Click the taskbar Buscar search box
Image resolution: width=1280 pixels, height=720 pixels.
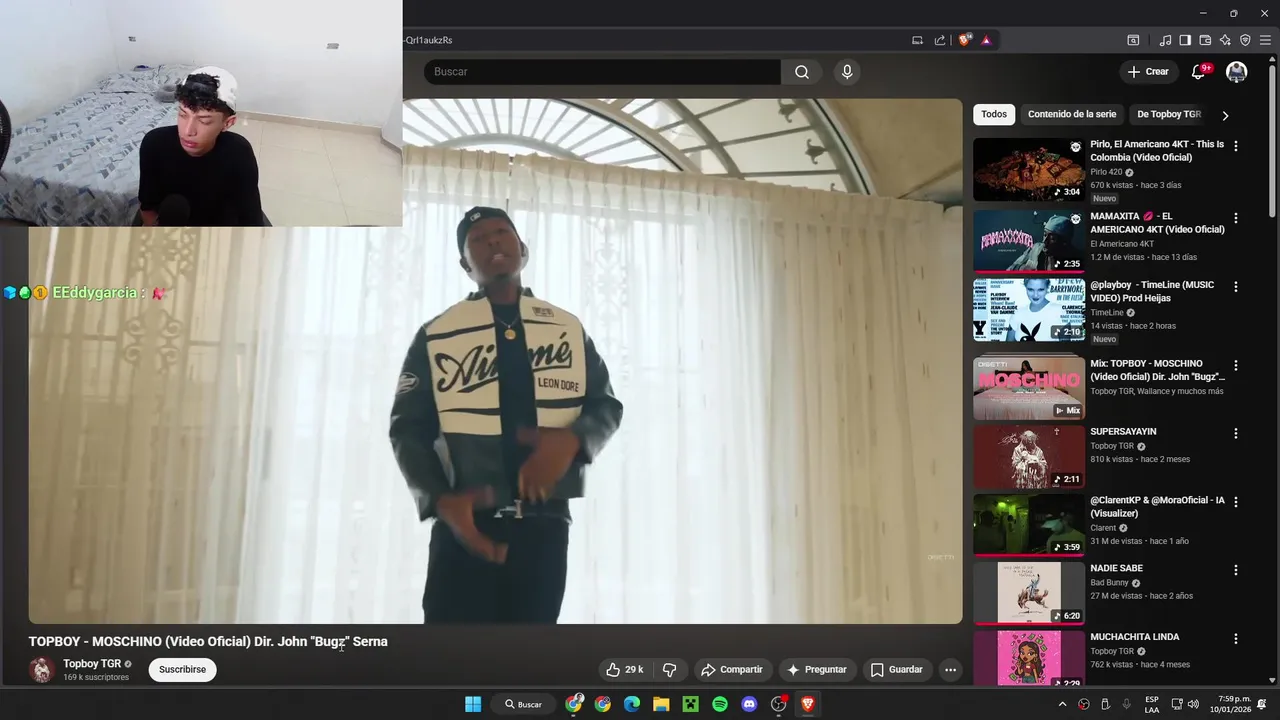click(x=523, y=704)
